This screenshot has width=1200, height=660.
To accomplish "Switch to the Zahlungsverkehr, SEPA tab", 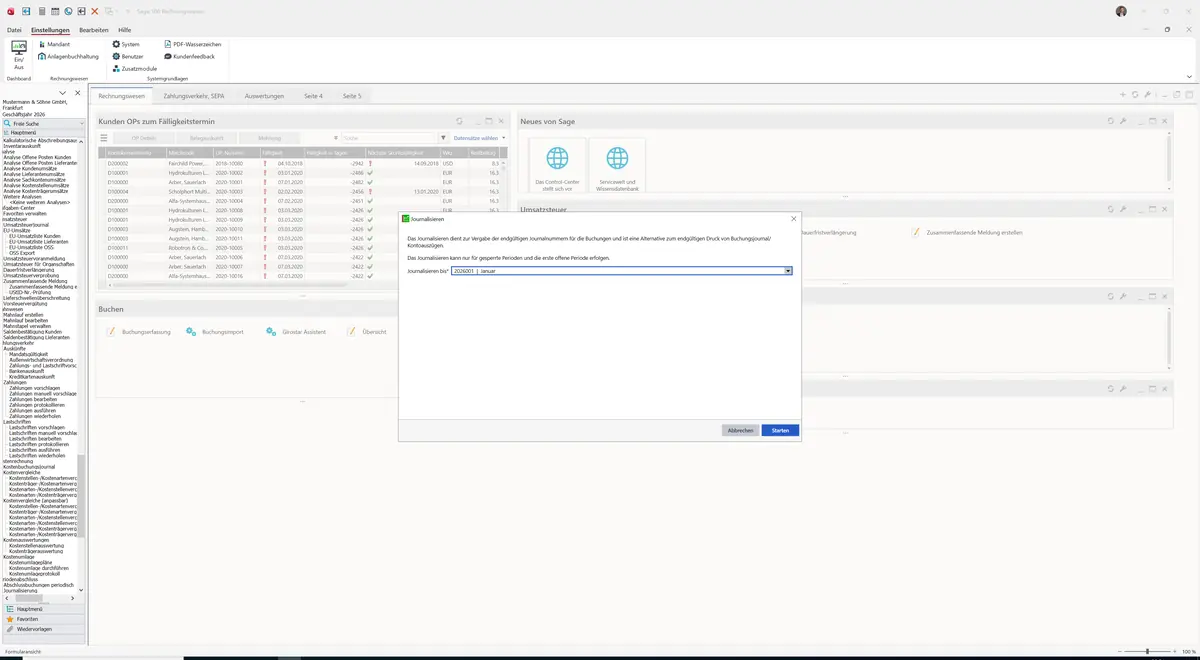I will point(193,96).
